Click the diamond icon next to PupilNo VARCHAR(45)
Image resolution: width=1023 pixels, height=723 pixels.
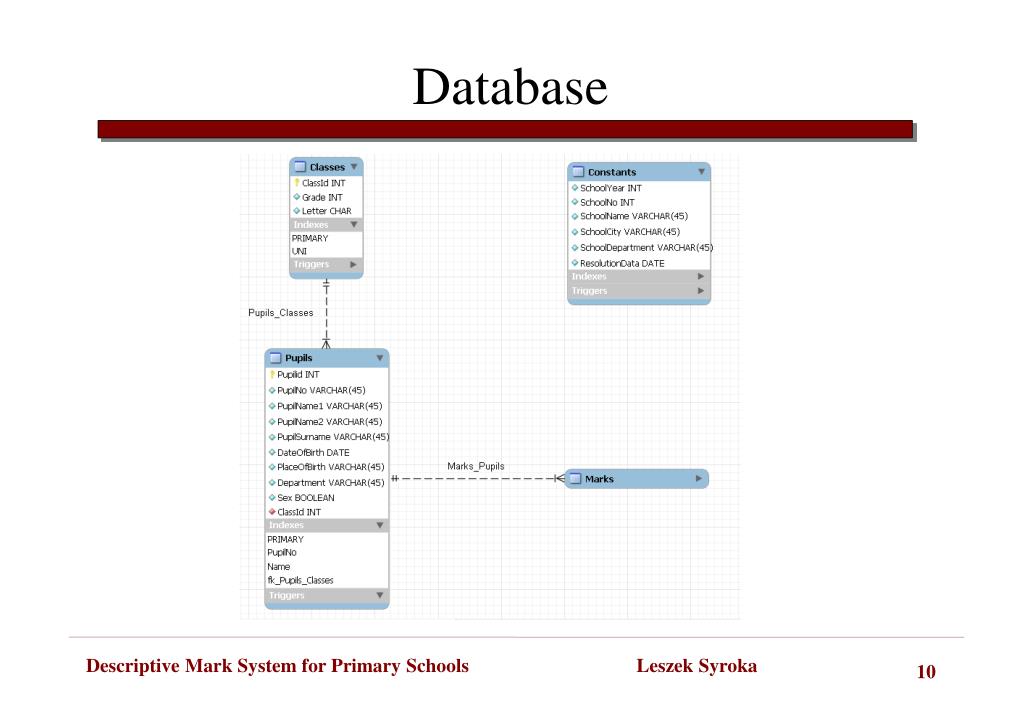(272, 390)
